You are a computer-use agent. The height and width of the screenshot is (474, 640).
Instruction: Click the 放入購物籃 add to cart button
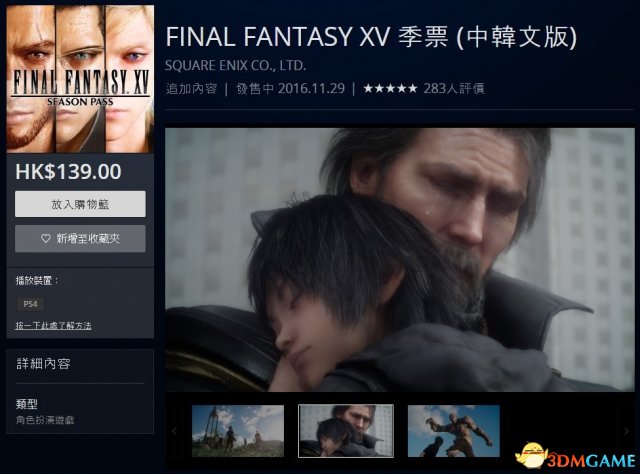80,204
